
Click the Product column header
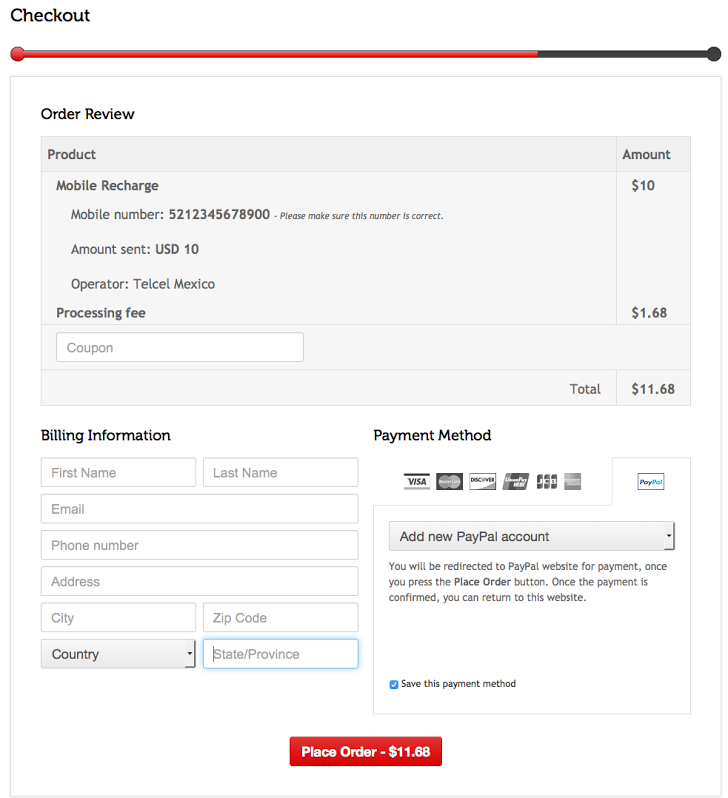(x=72, y=154)
